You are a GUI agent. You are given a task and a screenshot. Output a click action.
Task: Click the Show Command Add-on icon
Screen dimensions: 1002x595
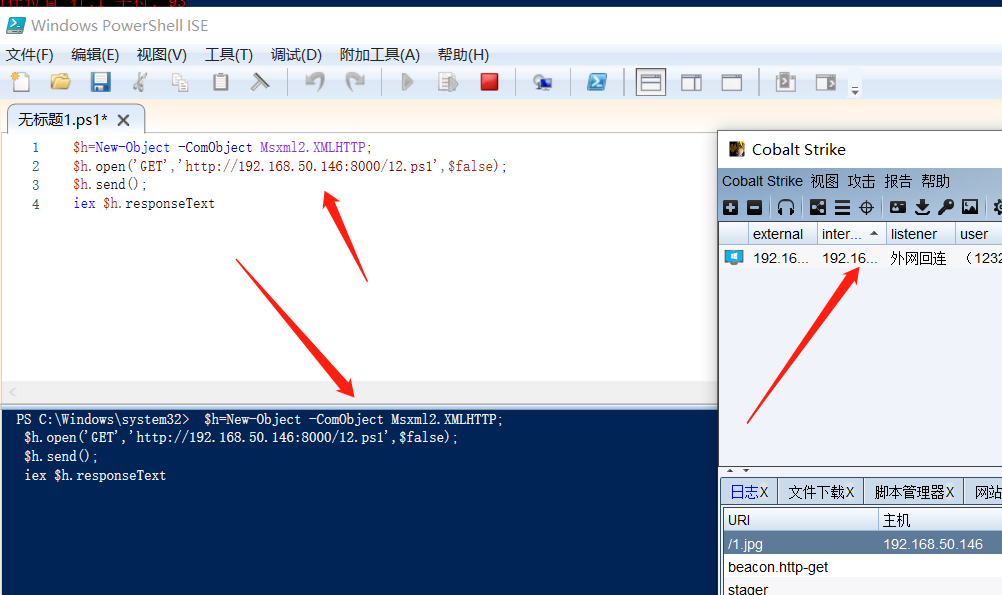pyautogui.click(x=826, y=82)
